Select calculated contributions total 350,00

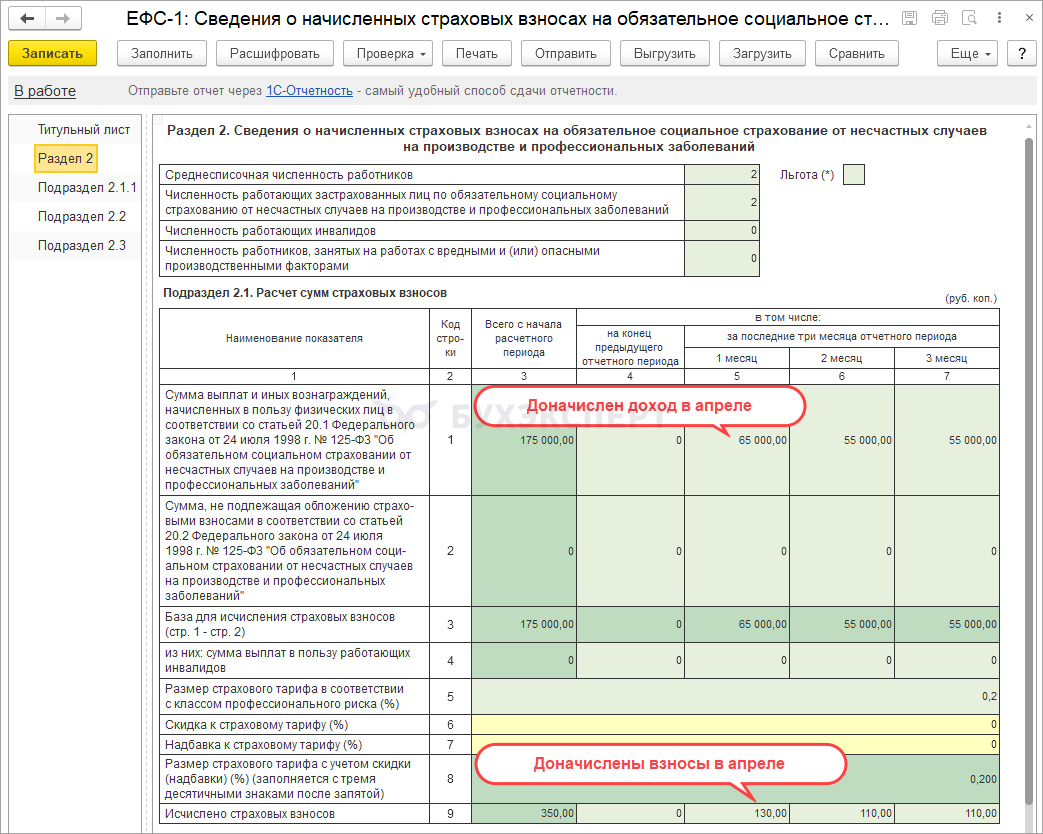pos(523,813)
